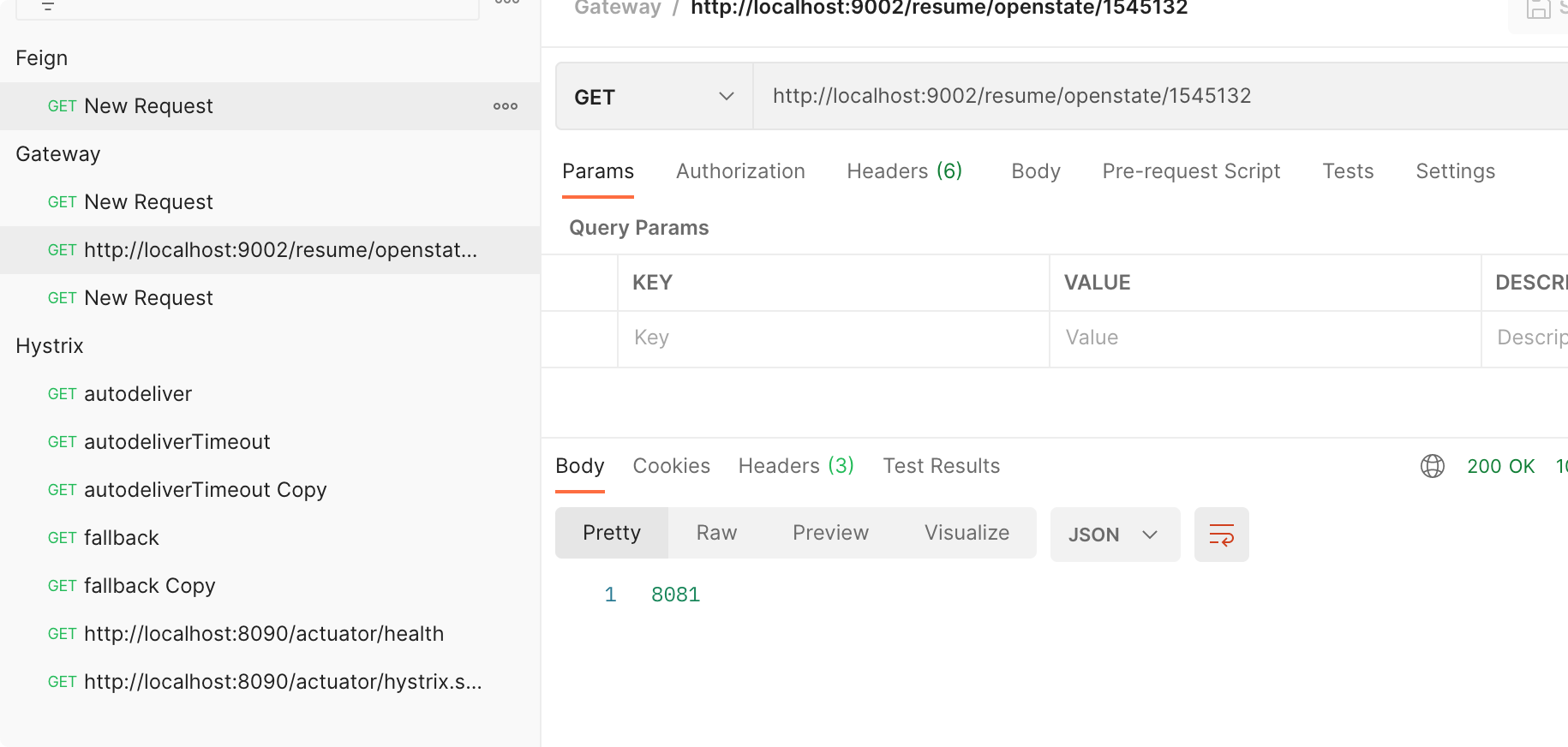Open the response Headers (3) tab
Screen dimensions: 1568x747
coord(796,466)
